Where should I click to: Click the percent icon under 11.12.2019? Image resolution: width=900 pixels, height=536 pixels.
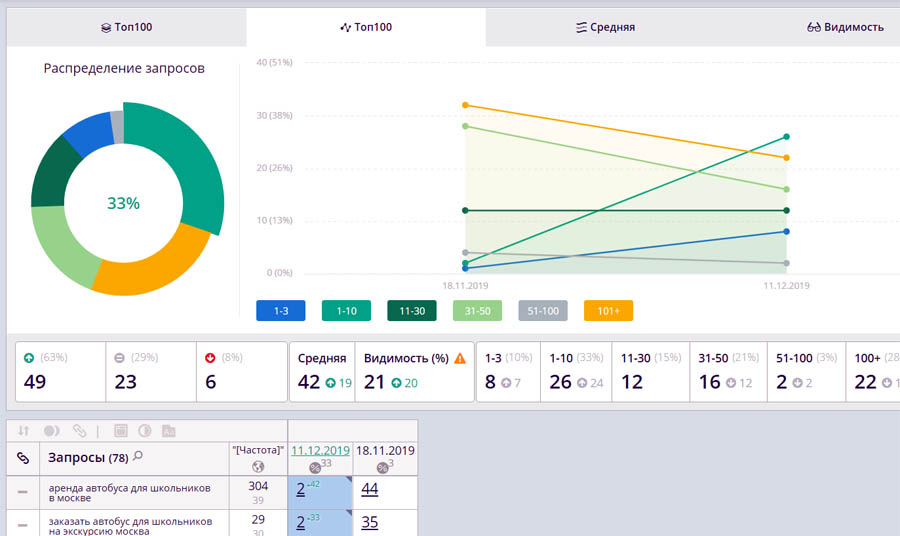[314, 467]
